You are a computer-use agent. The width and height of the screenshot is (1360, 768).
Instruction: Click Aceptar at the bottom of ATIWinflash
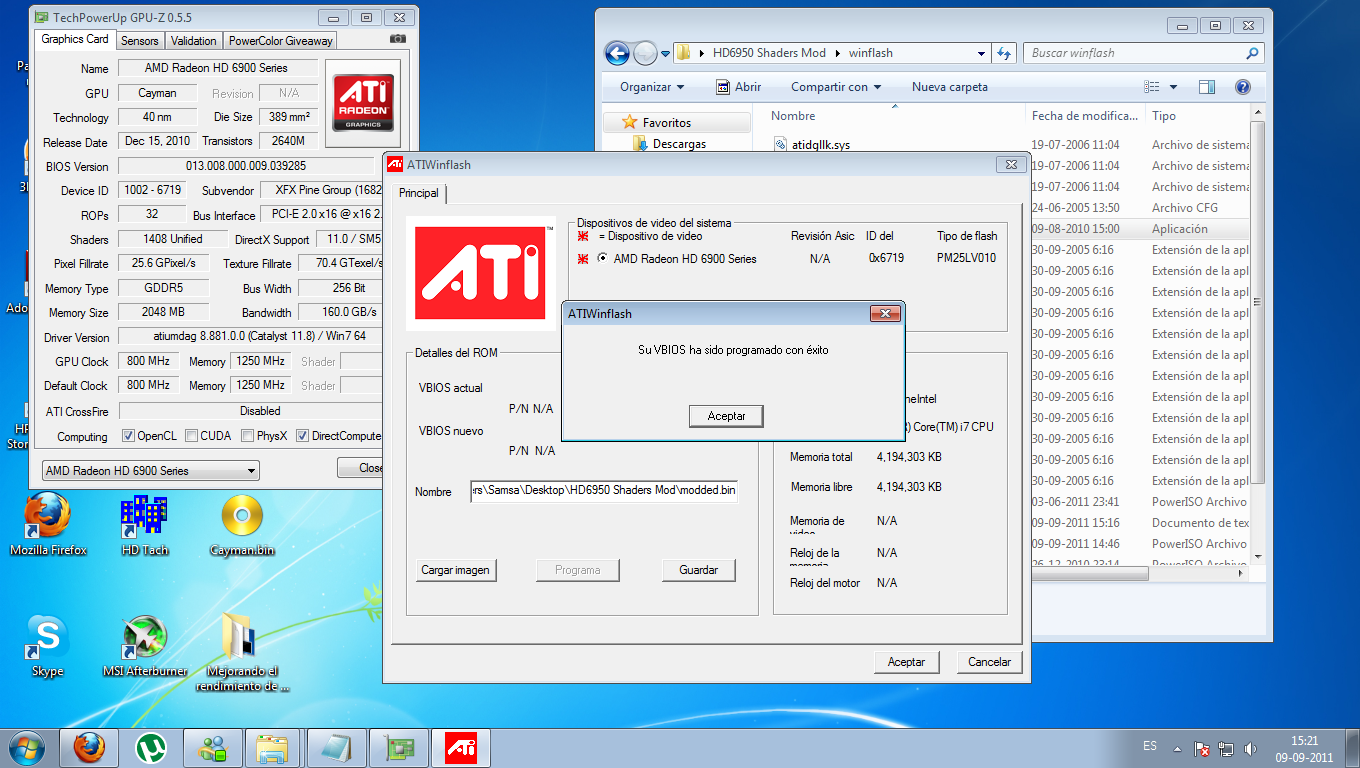907,662
